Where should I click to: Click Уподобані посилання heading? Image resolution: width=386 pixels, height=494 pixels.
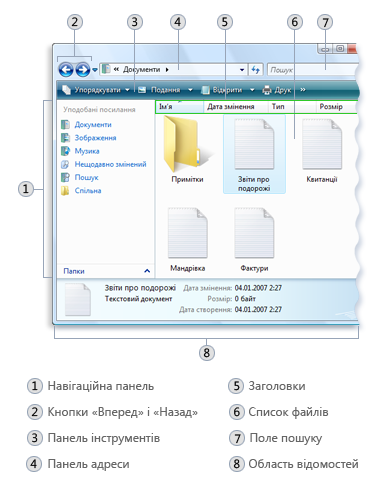click(x=99, y=110)
